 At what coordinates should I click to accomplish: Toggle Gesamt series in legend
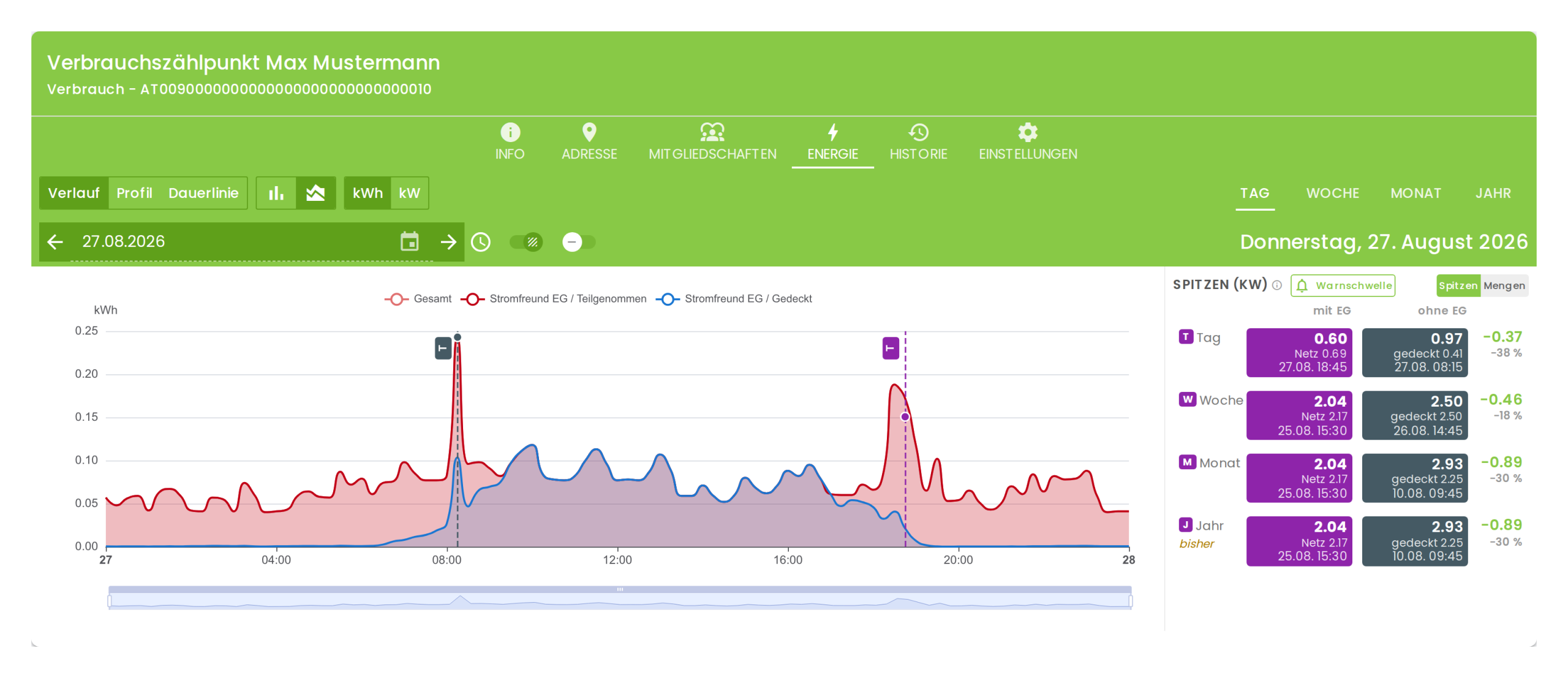click(x=418, y=299)
